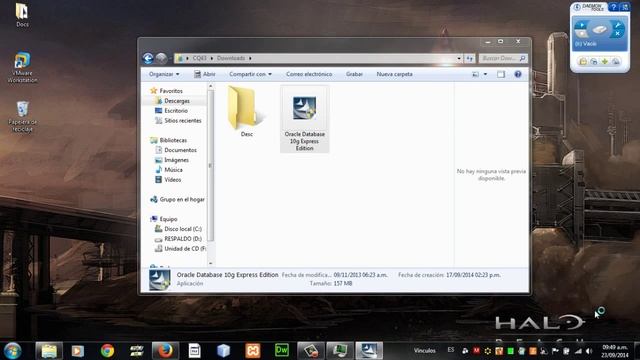640x360 pixels.
Task: Open the Docs desktop icon
Action: 22,15
